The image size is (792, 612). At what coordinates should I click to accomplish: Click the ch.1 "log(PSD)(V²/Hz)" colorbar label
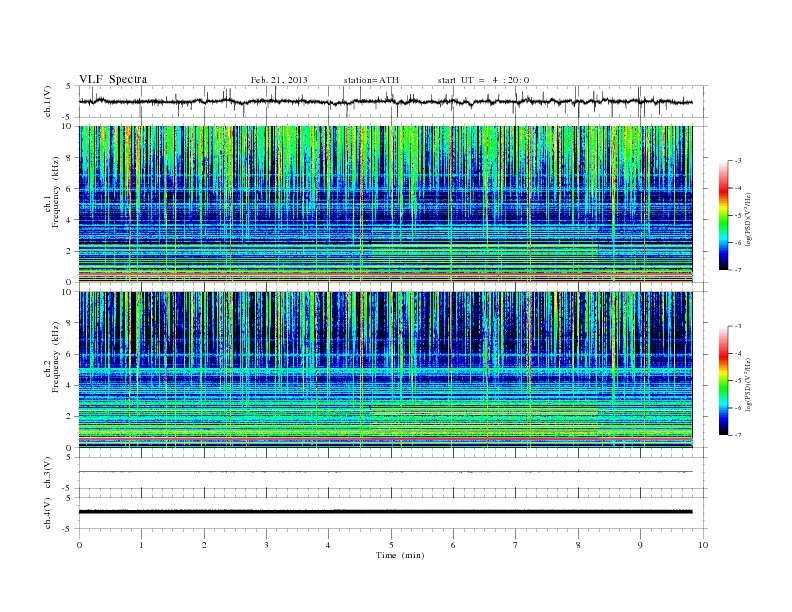tap(748, 219)
